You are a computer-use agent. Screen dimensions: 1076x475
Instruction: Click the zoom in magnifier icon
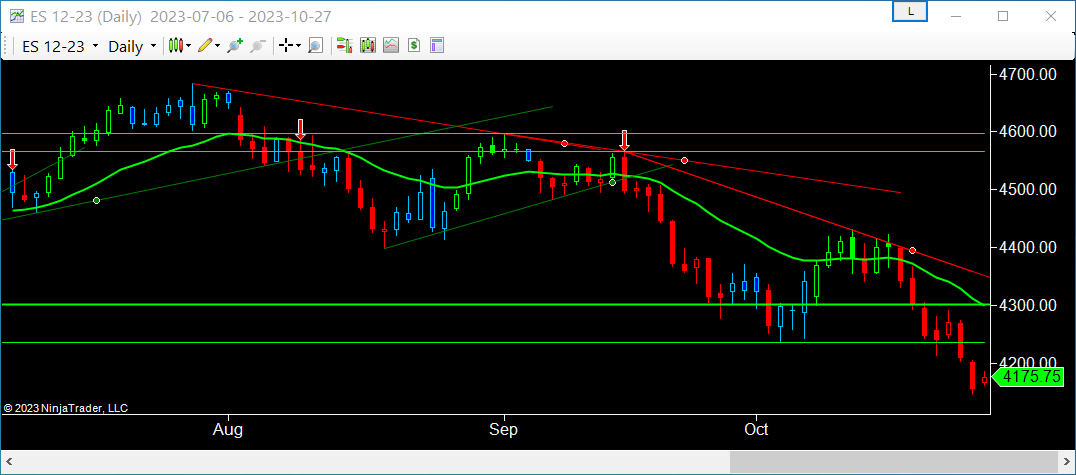235,46
